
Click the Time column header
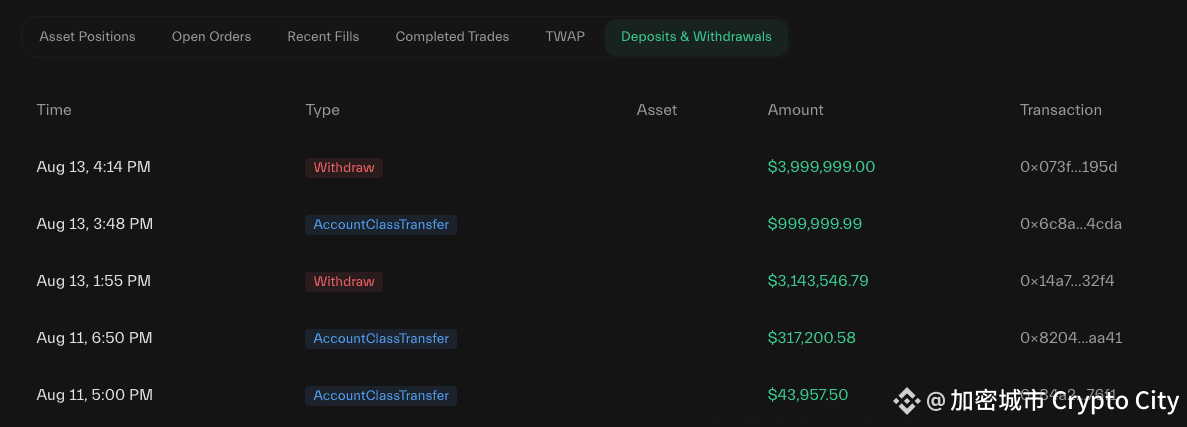tap(54, 110)
